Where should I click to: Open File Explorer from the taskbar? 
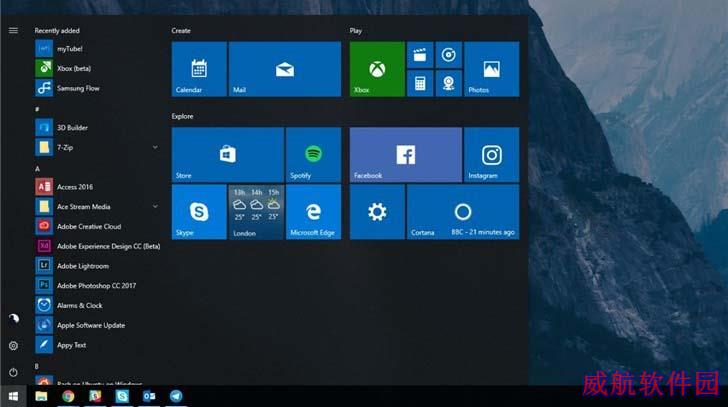[x=41, y=396]
